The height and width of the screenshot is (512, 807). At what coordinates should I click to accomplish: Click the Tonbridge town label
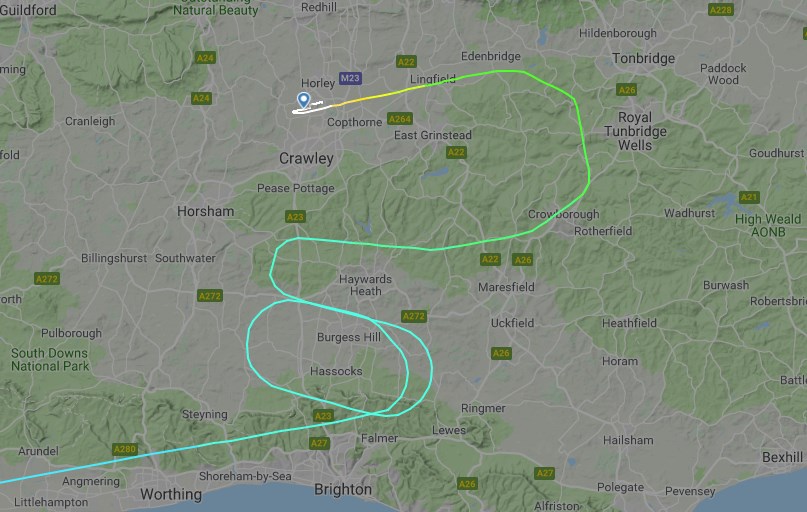pos(643,59)
